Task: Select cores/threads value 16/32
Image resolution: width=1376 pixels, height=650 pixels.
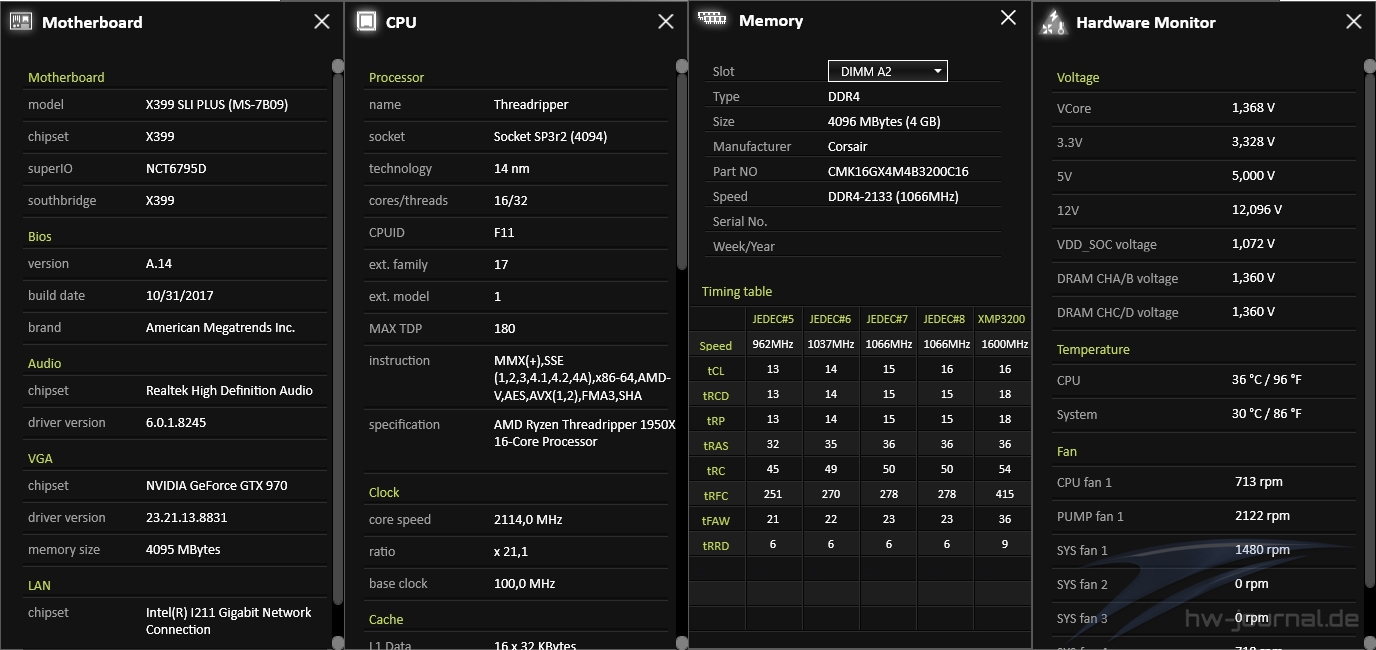Action: [x=511, y=200]
